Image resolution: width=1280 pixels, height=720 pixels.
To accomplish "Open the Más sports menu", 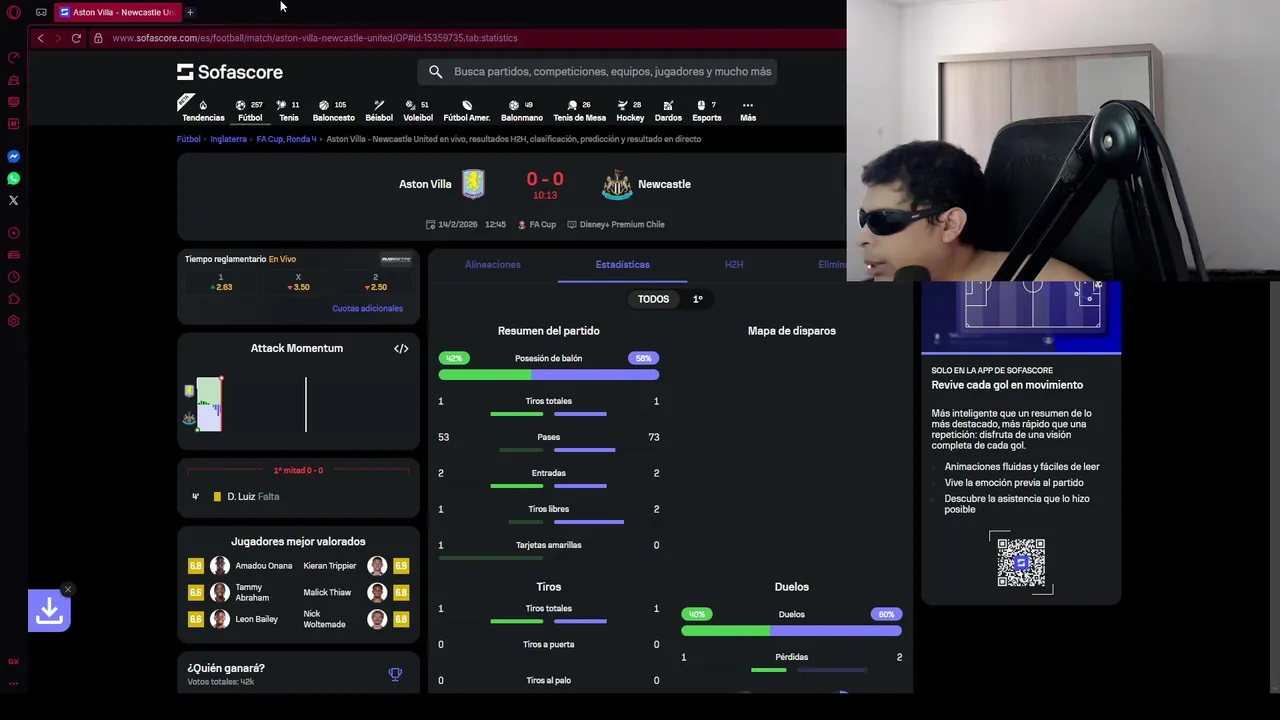I will tap(748, 110).
